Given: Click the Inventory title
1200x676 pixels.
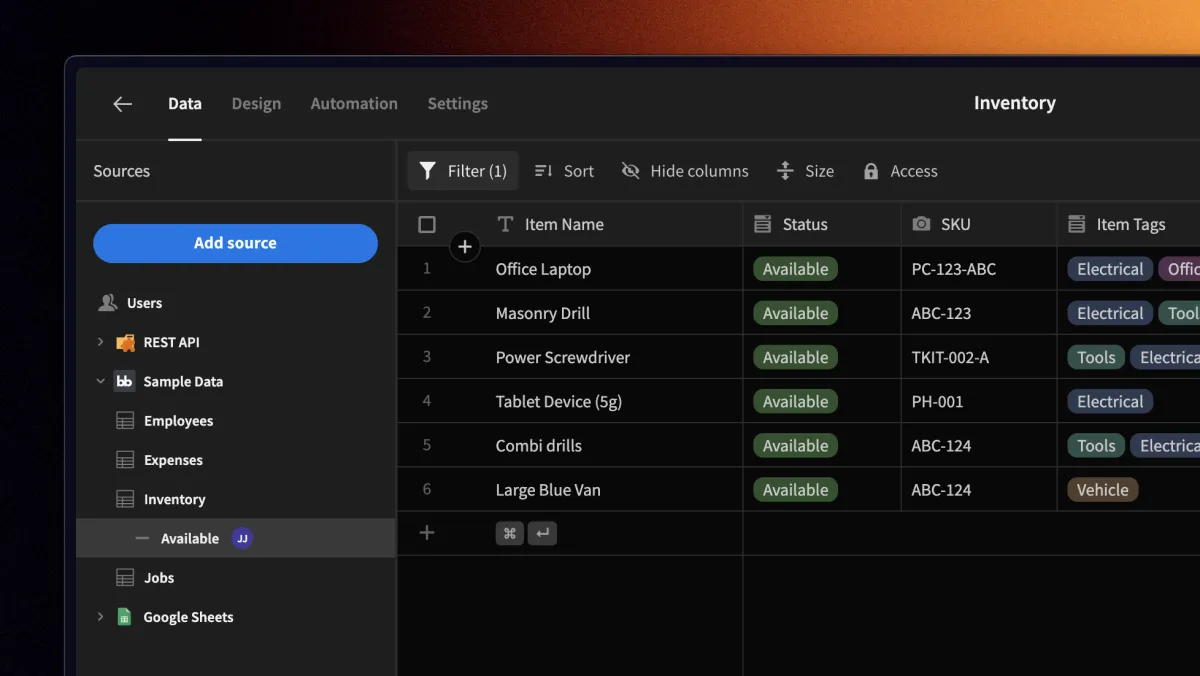Looking at the screenshot, I should pyautogui.click(x=1014, y=103).
